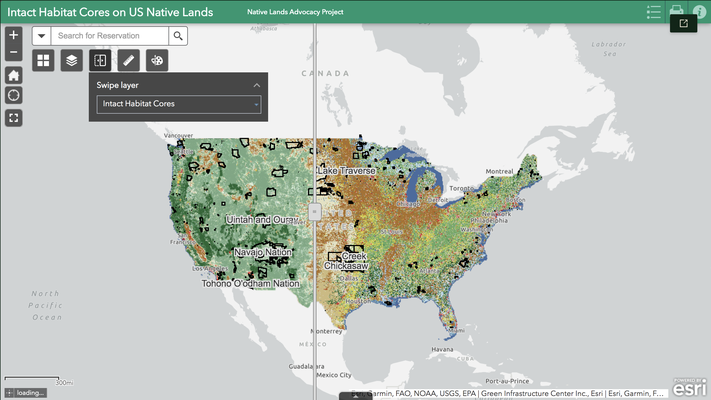Zoom in on the map
The image size is (711, 400).
click(x=13, y=34)
